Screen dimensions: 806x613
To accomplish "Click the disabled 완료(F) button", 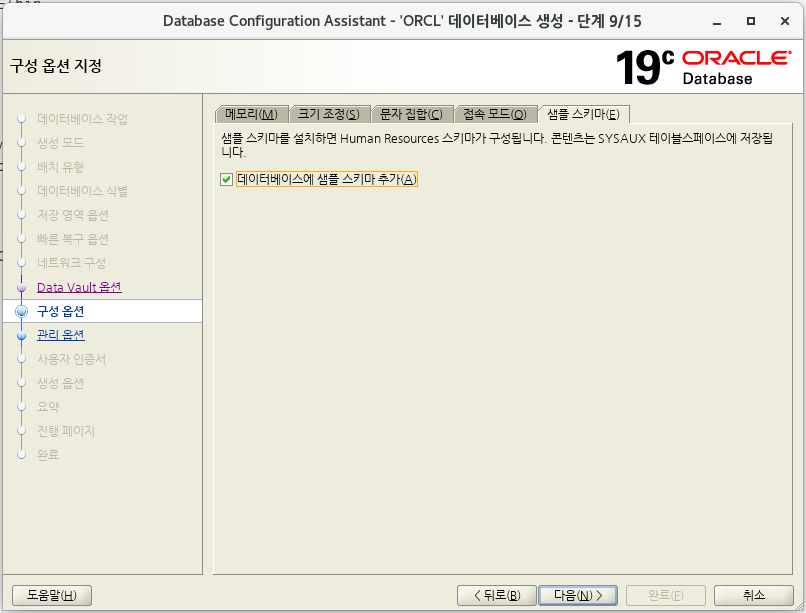I will coord(666,595).
